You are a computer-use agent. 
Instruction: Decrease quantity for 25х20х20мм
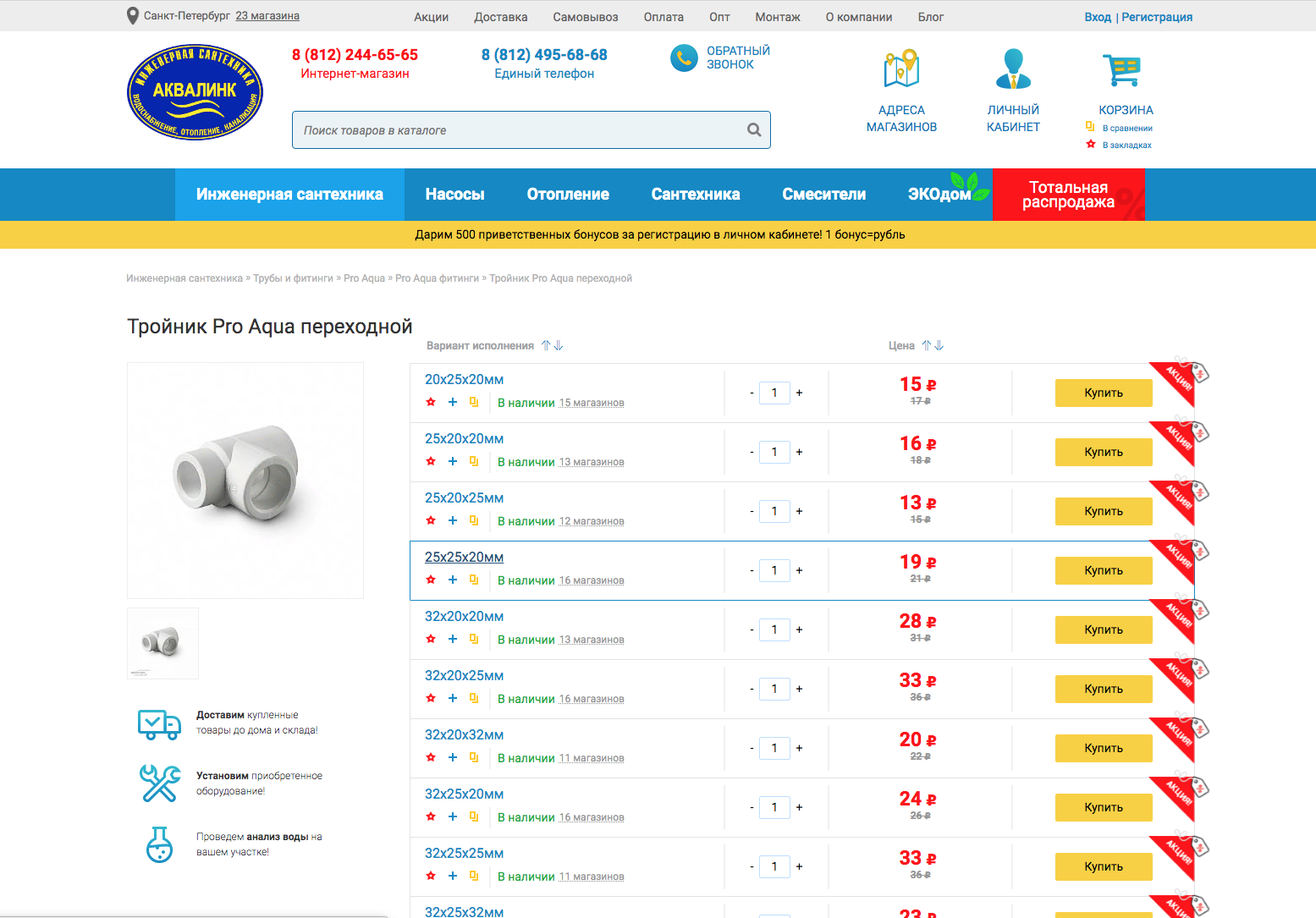point(752,452)
